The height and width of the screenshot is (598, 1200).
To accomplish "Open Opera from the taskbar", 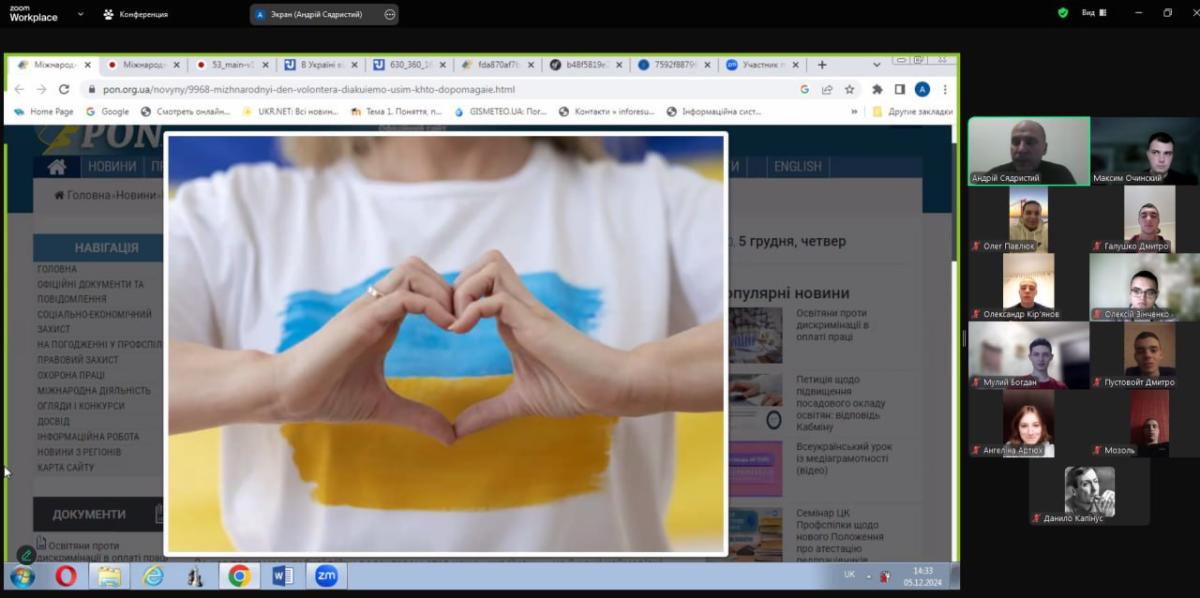I will point(66,576).
